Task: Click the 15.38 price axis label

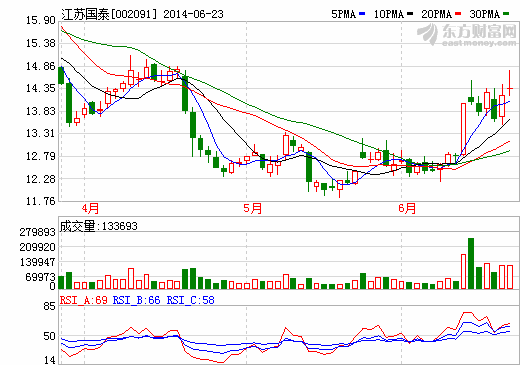Action: coord(41,43)
